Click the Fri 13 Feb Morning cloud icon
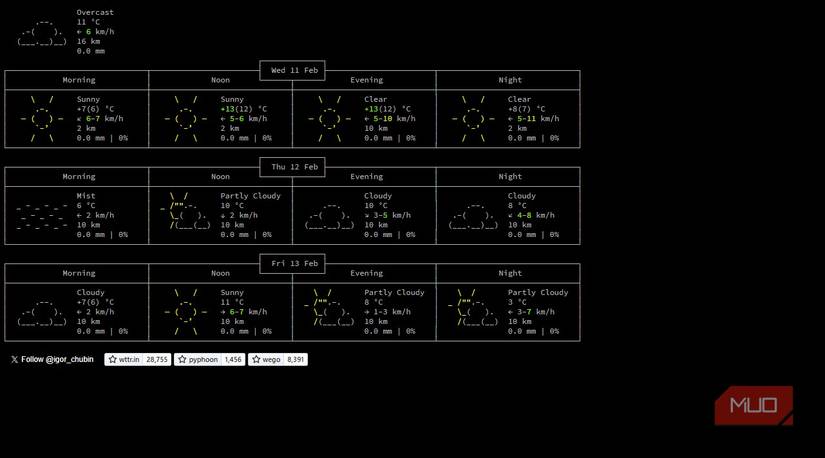 click(x=42, y=312)
